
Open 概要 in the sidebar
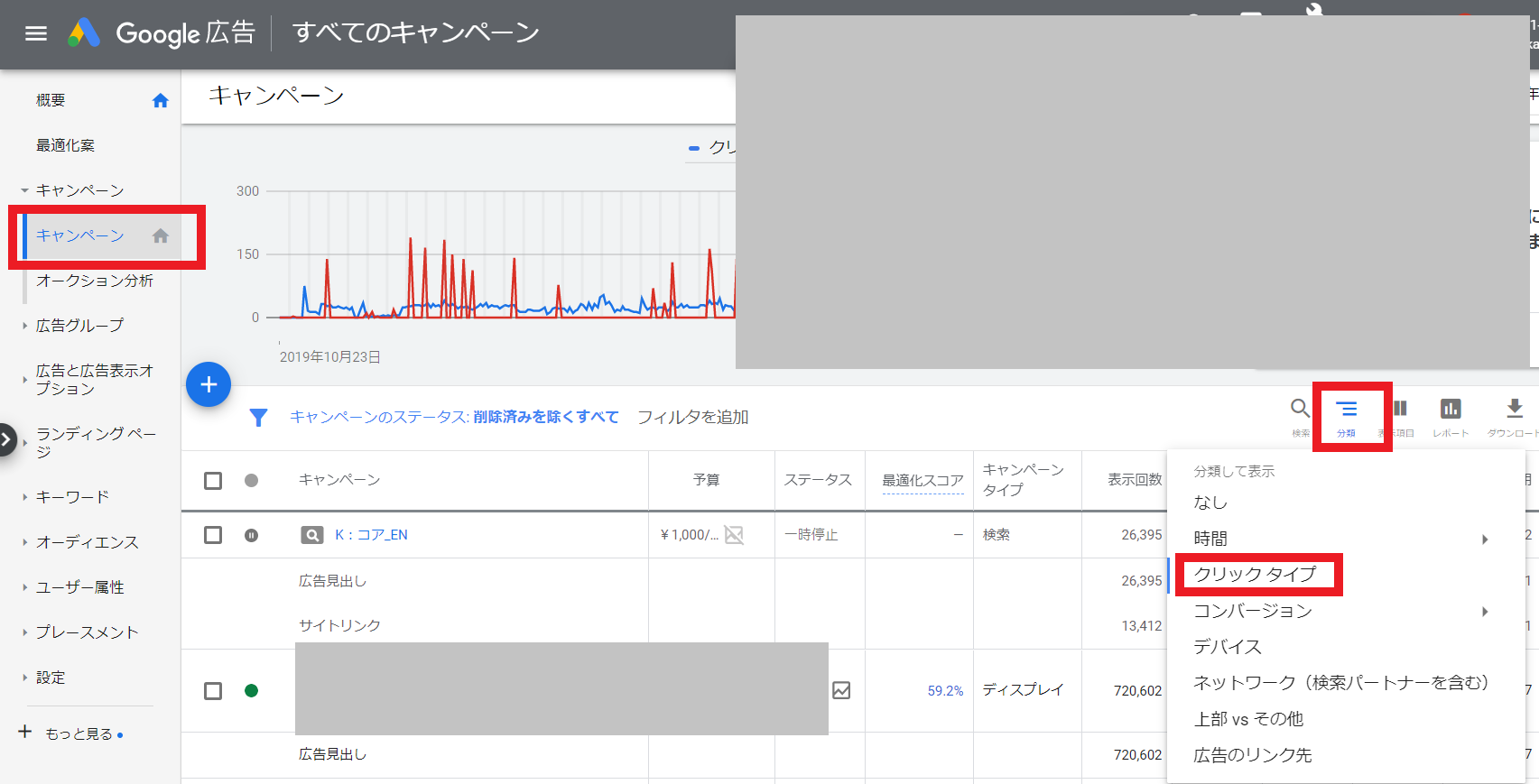(x=51, y=100)
